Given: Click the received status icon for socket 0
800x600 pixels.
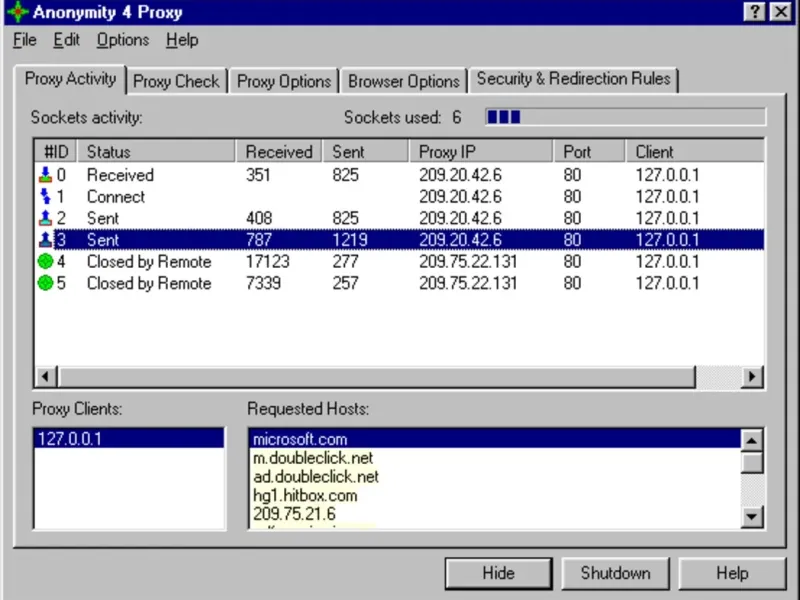Looking at the screenshot, I should (45, 175).
